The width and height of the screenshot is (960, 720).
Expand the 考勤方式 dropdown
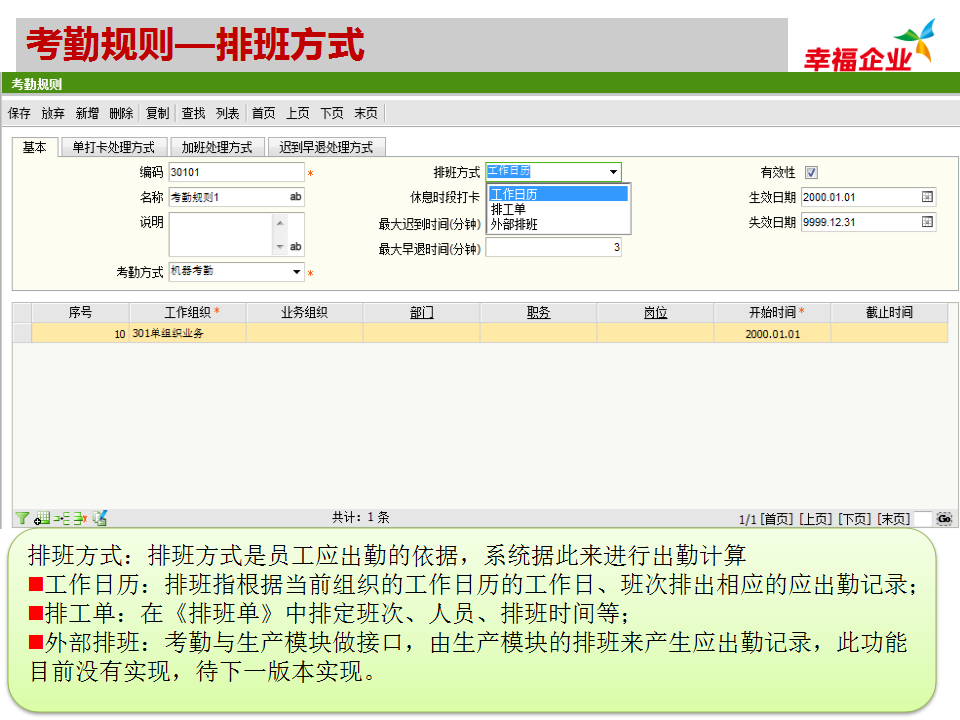point(297,272)
